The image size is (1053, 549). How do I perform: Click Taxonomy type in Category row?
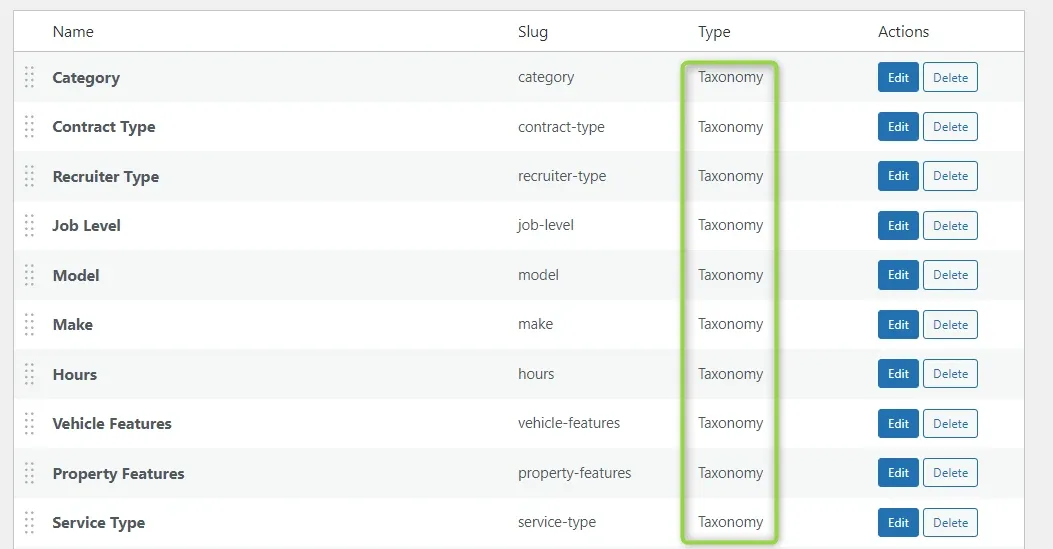[x=730, y=77]
